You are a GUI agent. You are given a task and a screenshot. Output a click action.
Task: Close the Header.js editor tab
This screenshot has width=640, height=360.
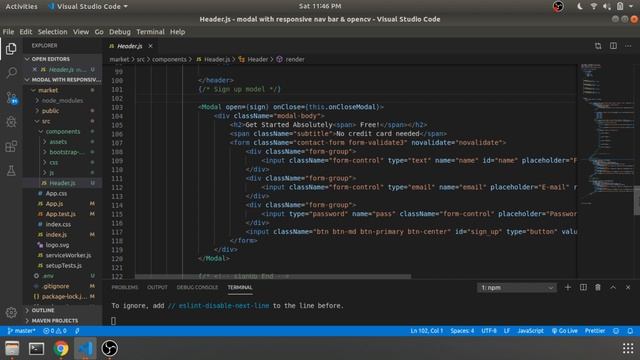(150, 46)
